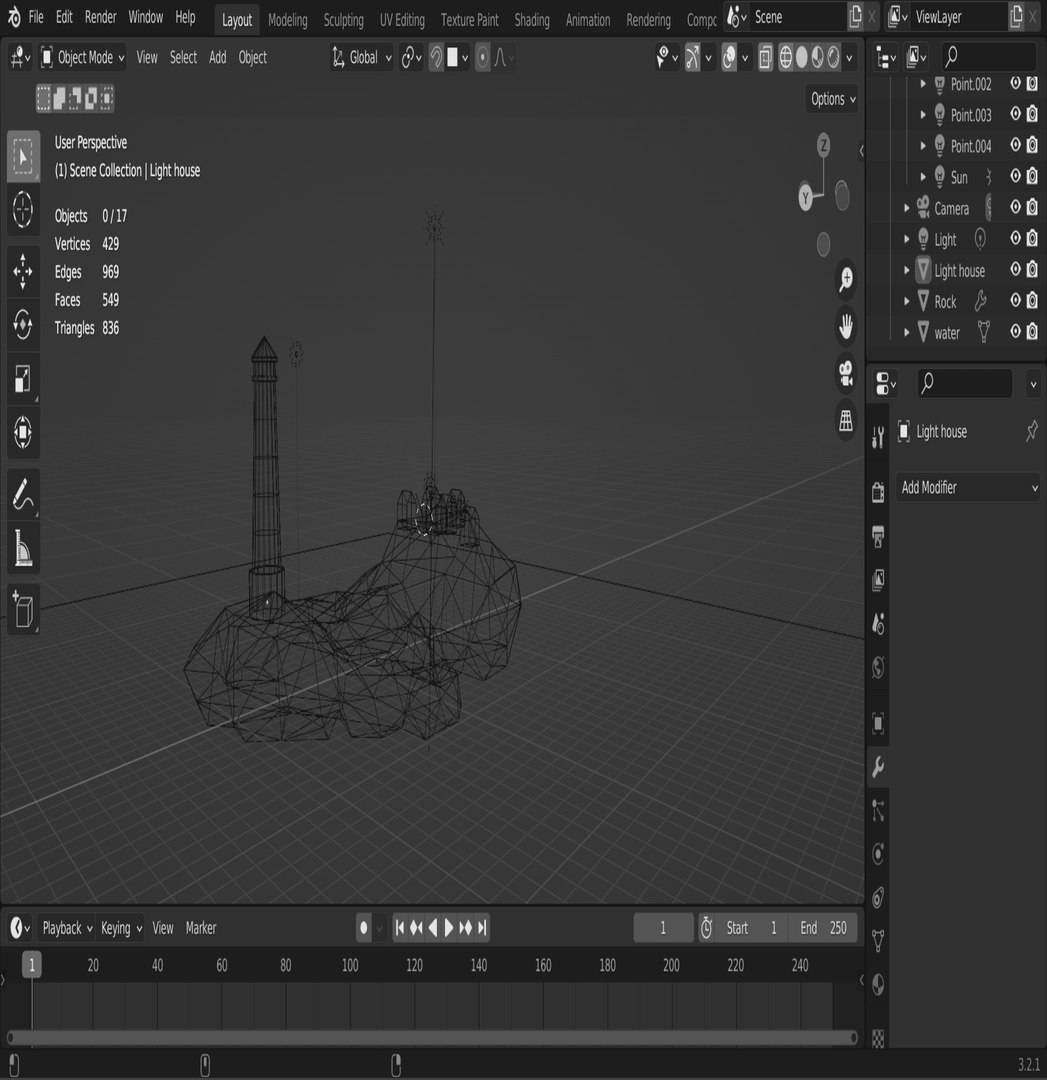The height and width of the screenshot is (1080, 1047).
Task: Expand the Rock outliner entry
Action: click(906, 302)
